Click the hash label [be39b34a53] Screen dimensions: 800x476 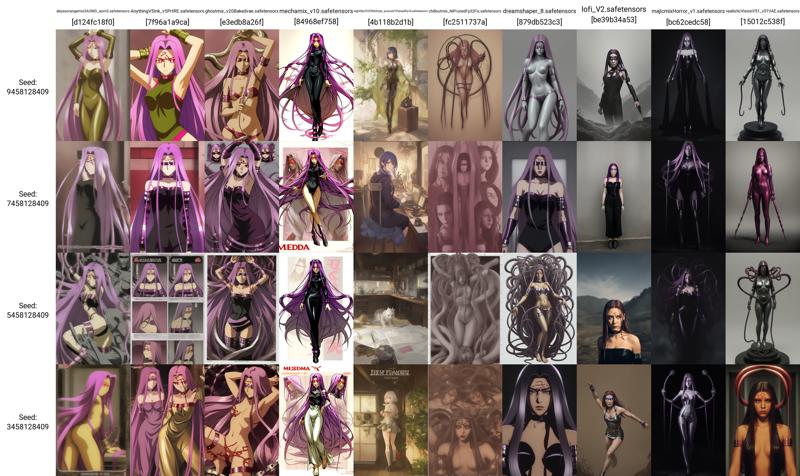614,20
